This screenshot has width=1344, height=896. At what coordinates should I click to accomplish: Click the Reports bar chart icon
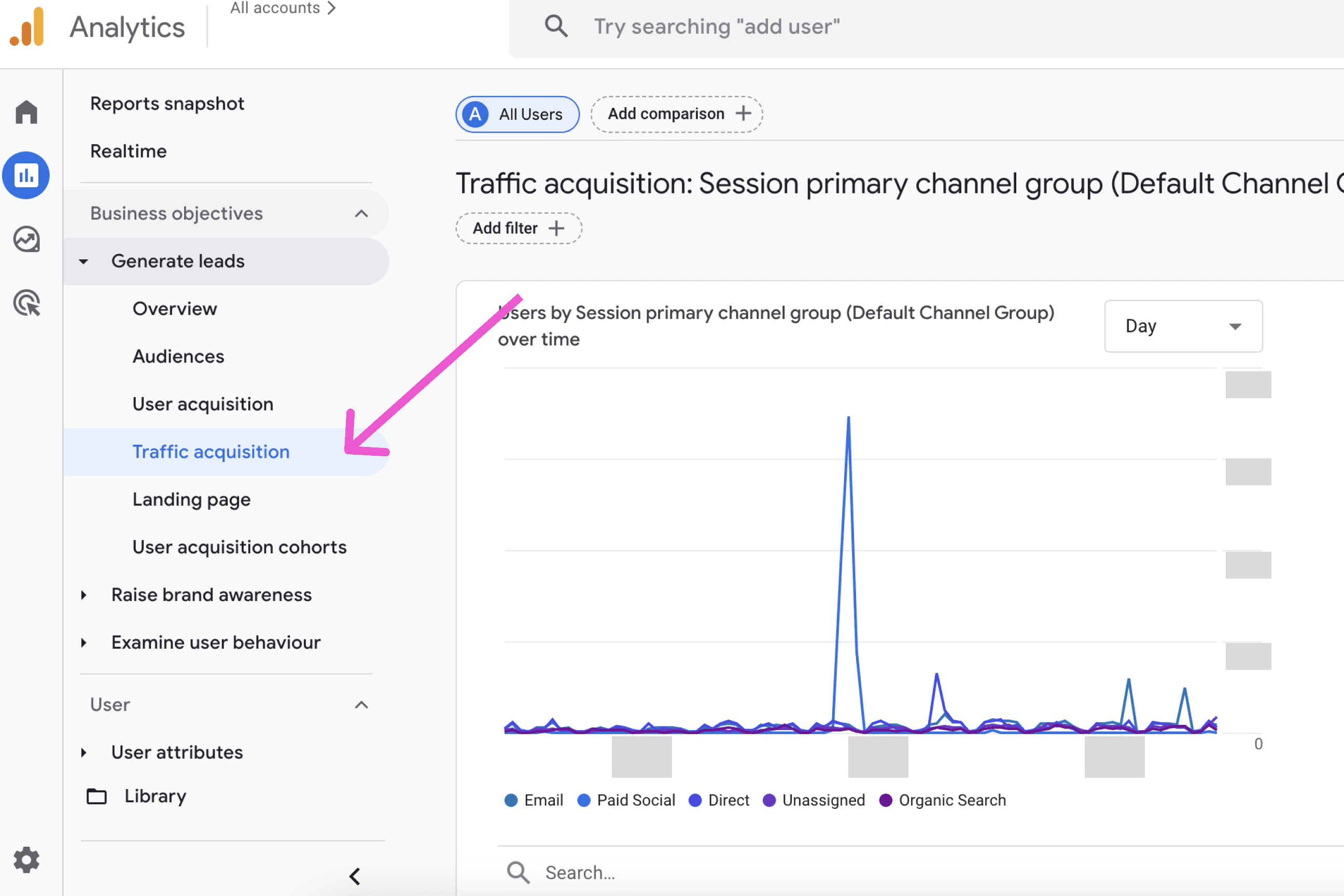[26, 175]
